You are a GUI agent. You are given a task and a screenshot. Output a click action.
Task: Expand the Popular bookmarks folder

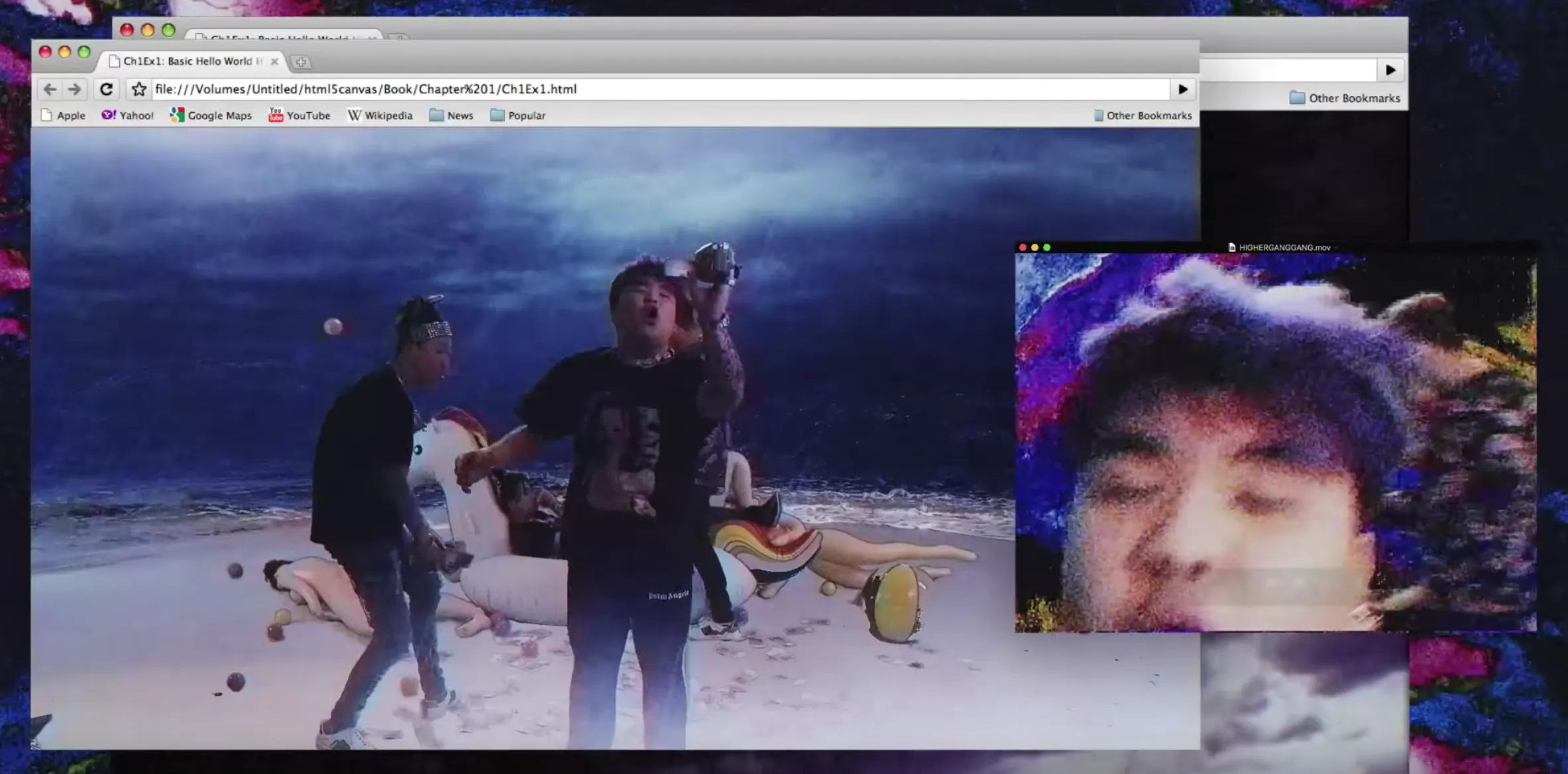(518, 115)
